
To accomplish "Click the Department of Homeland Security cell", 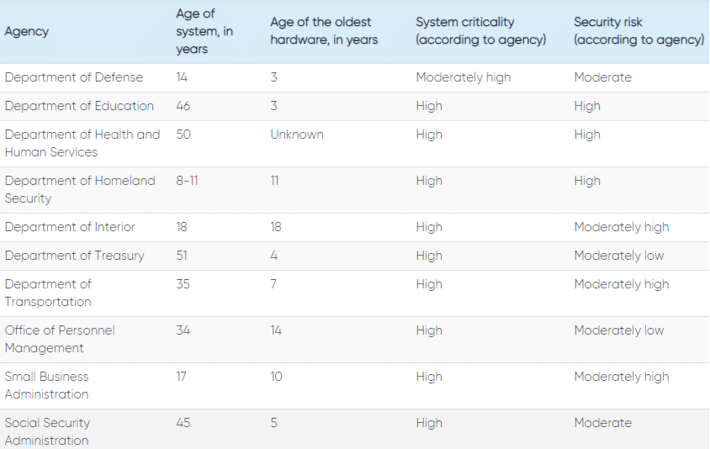I will pyautogui.click(x=80, y=189).
